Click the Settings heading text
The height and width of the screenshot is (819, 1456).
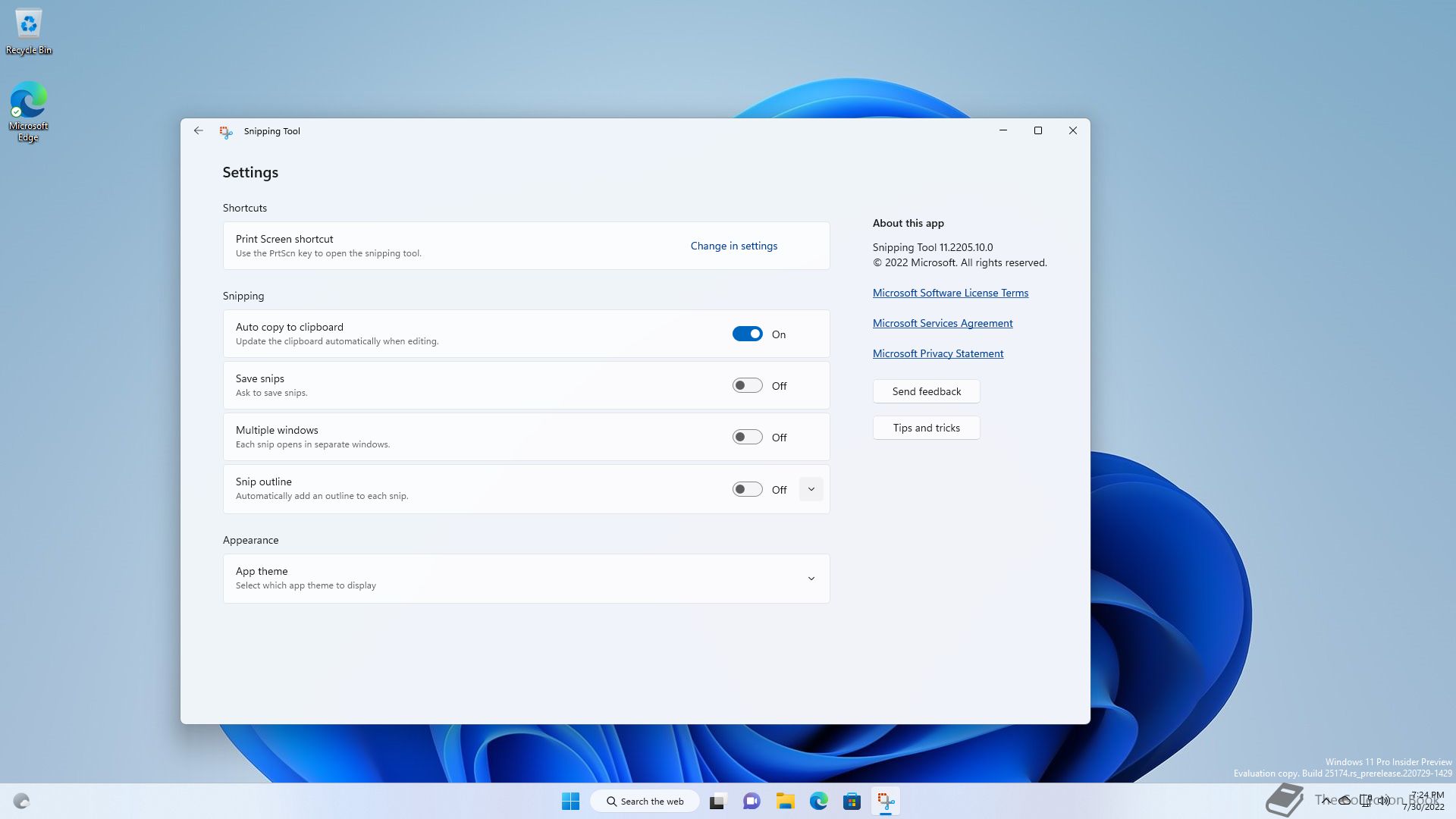(250, 172)
